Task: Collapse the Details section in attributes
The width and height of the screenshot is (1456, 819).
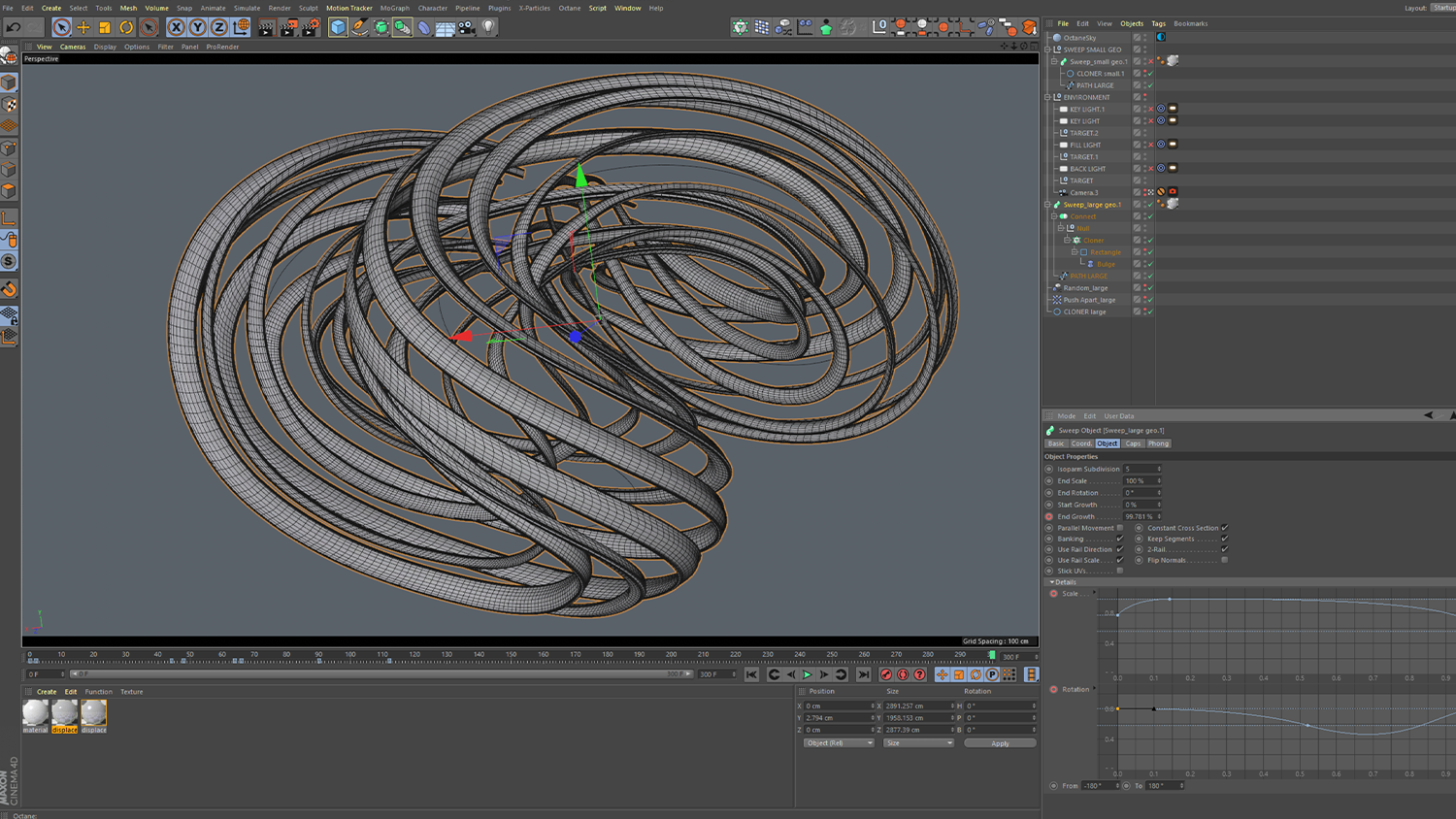Action: pyautogui.click(x=1052, y=582)
